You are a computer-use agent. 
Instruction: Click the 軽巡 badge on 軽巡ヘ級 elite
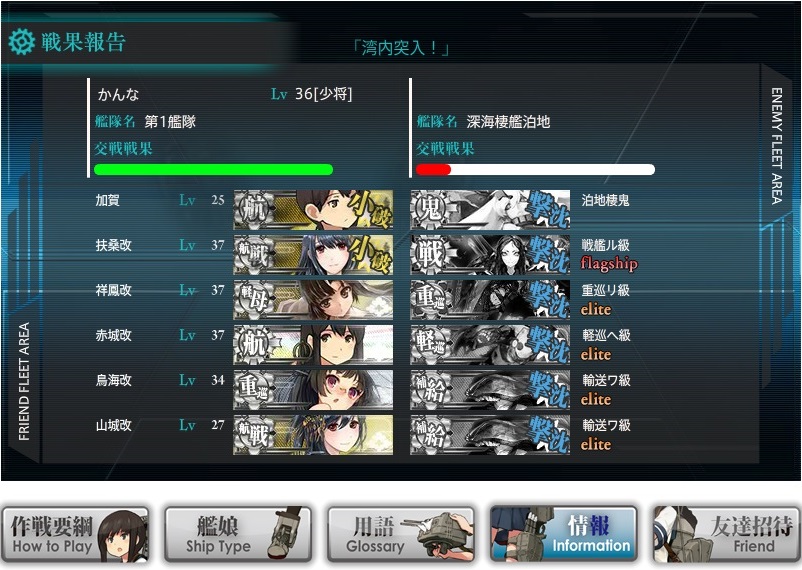430,344
